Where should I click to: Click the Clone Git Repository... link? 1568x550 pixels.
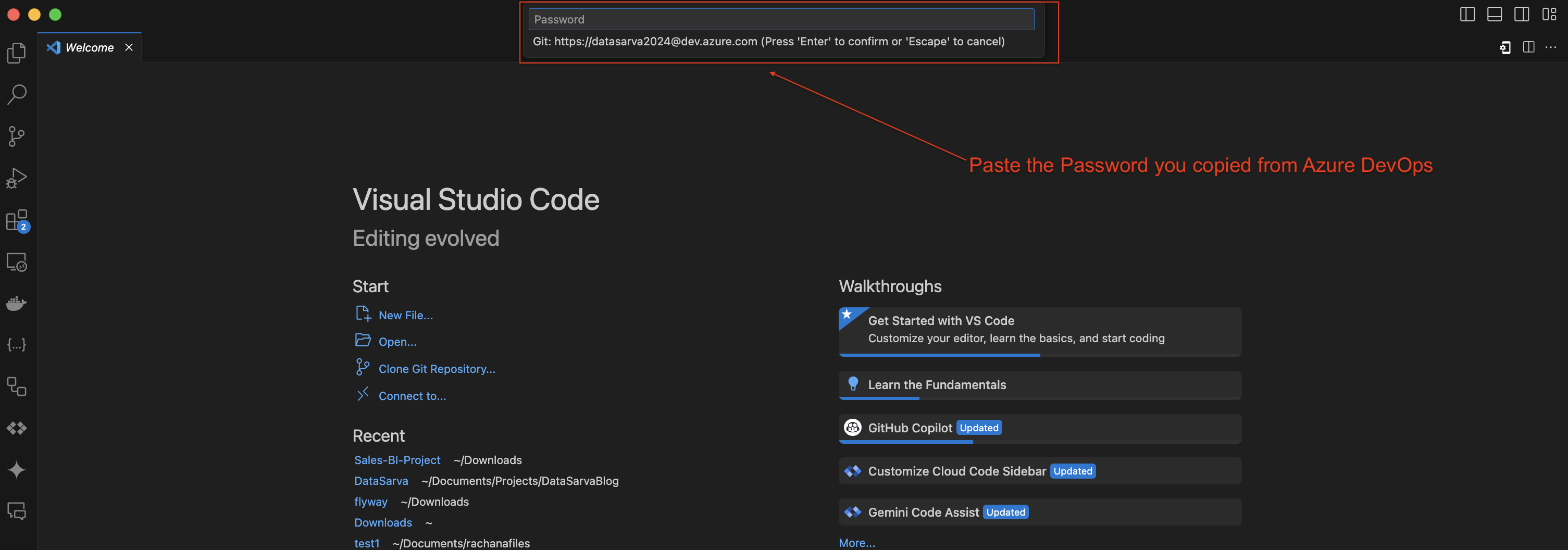point(437,369)
